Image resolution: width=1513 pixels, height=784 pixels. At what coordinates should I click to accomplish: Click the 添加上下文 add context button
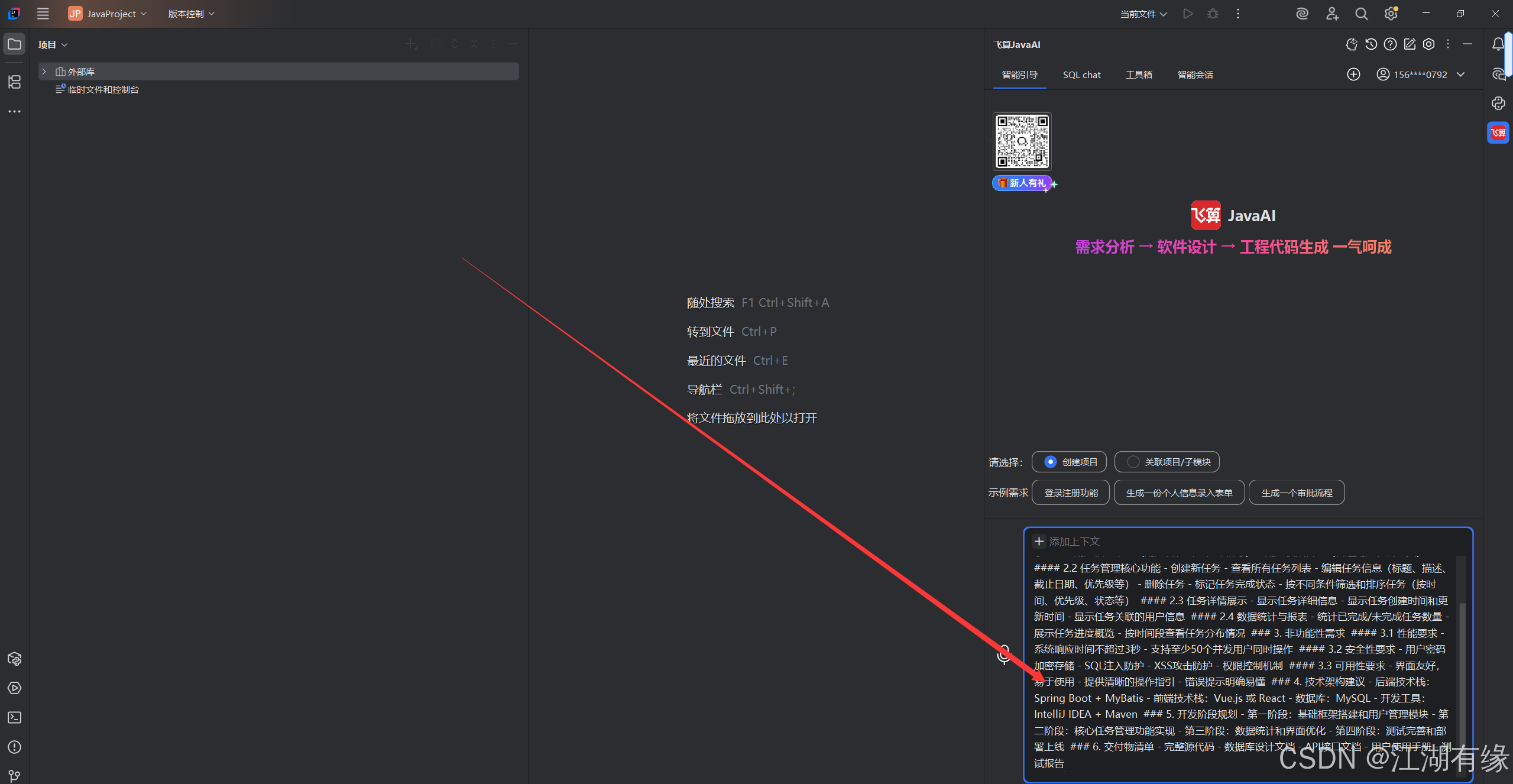pyautogui.click(x=1067, y=541)
